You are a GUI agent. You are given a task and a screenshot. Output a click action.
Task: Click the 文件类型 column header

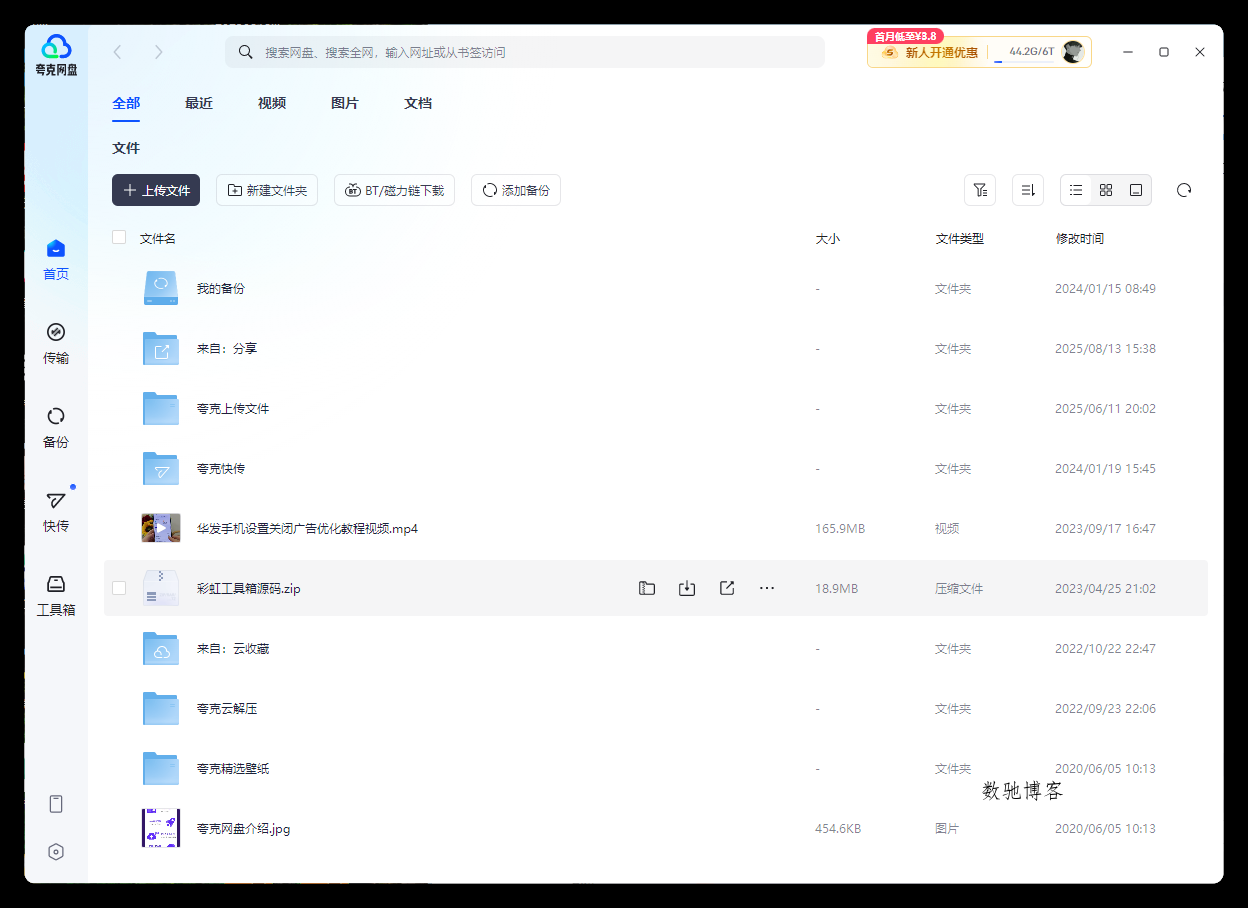point(959,238)
